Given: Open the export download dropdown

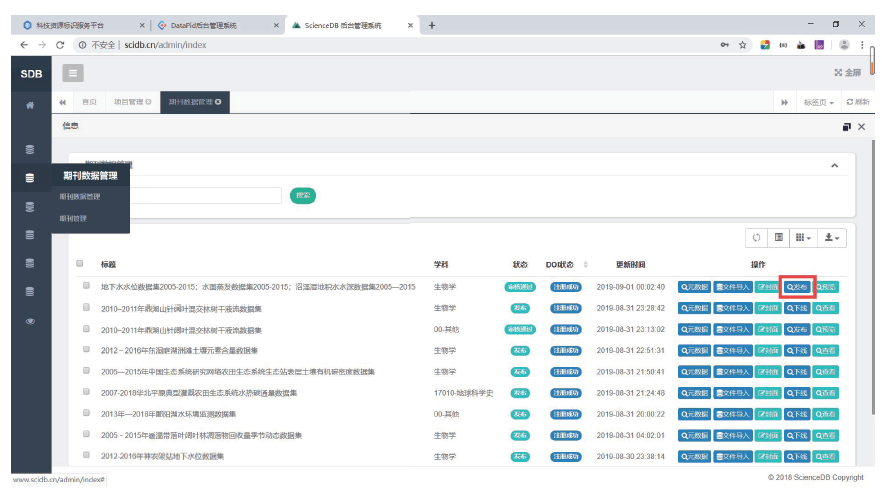Looking at the screenshot, I should 832,238.
